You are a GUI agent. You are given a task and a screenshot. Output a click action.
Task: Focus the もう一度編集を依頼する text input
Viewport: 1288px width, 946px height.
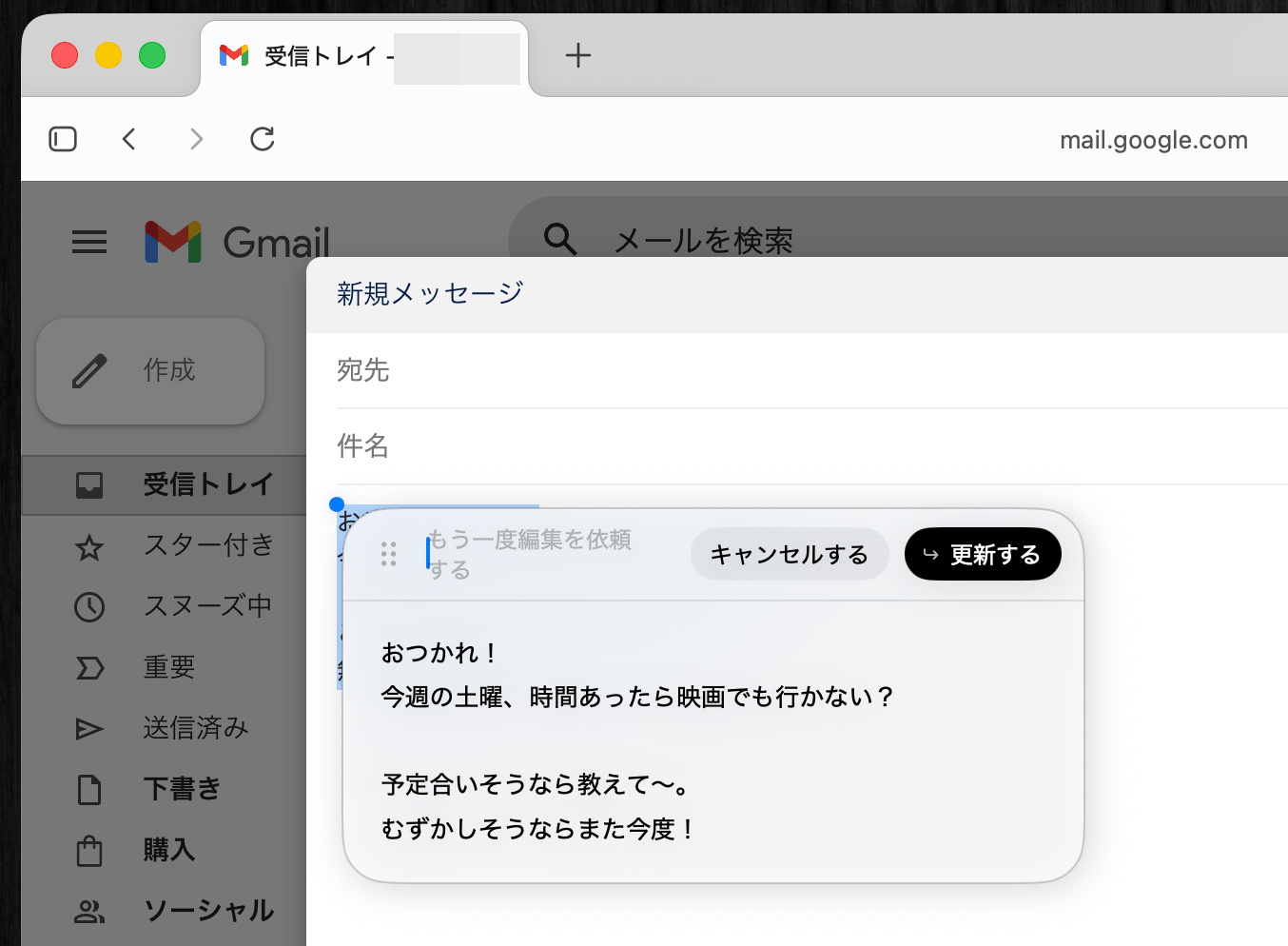pos(542,554)
